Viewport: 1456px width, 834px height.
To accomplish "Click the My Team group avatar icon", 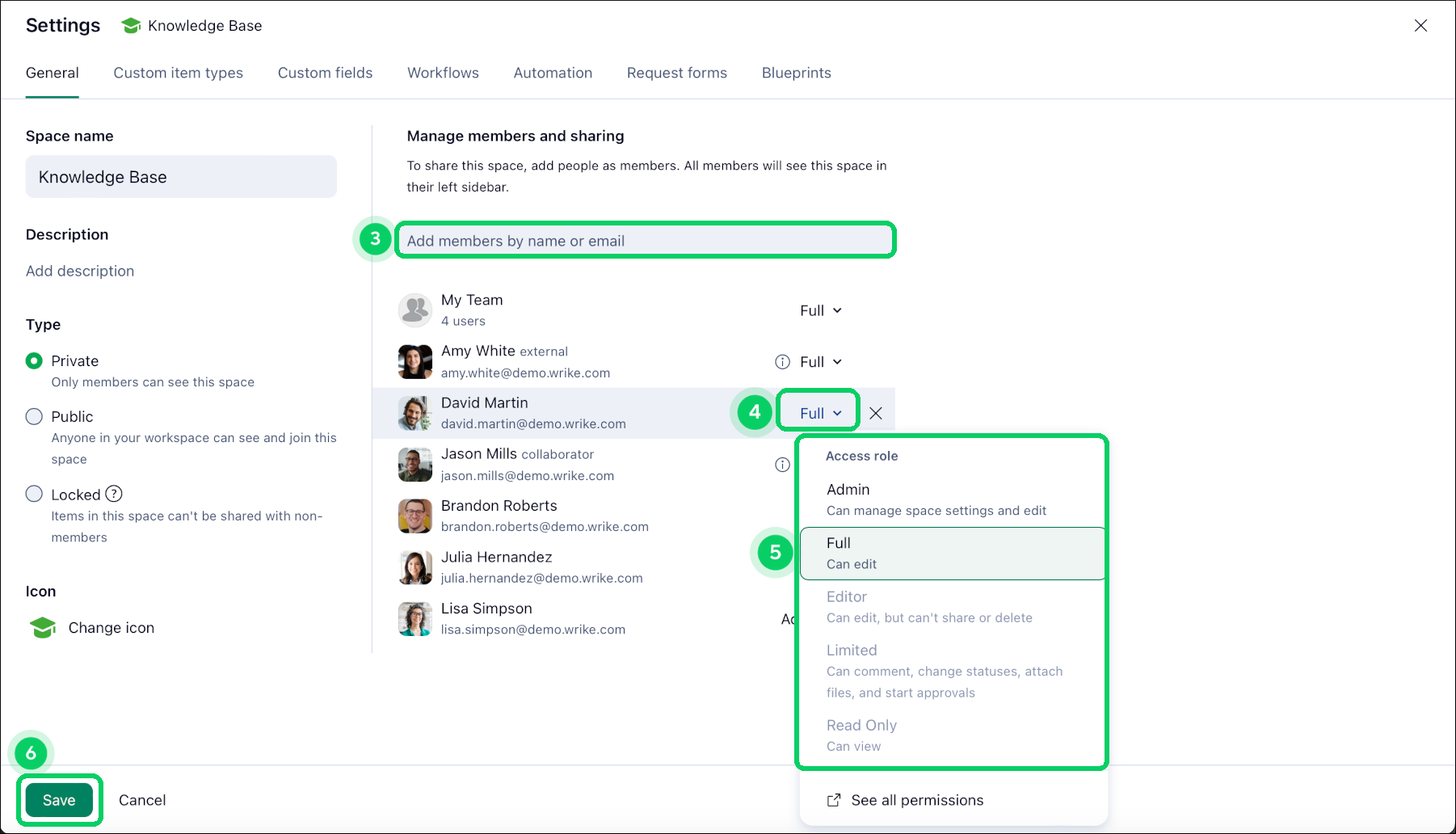I will pyautogui.click(x=414, y=310).
